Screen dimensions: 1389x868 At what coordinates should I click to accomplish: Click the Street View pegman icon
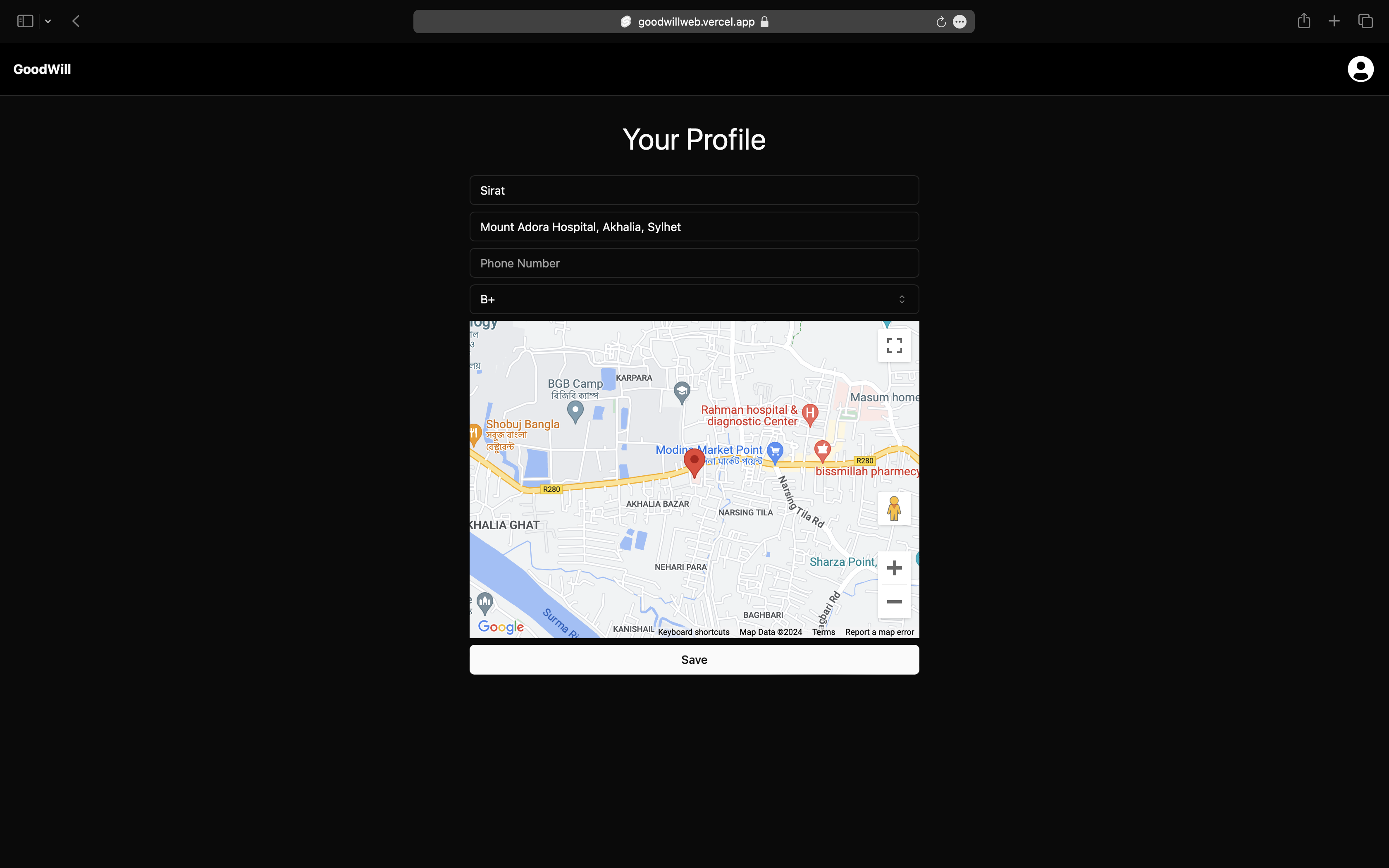[894, 509]
